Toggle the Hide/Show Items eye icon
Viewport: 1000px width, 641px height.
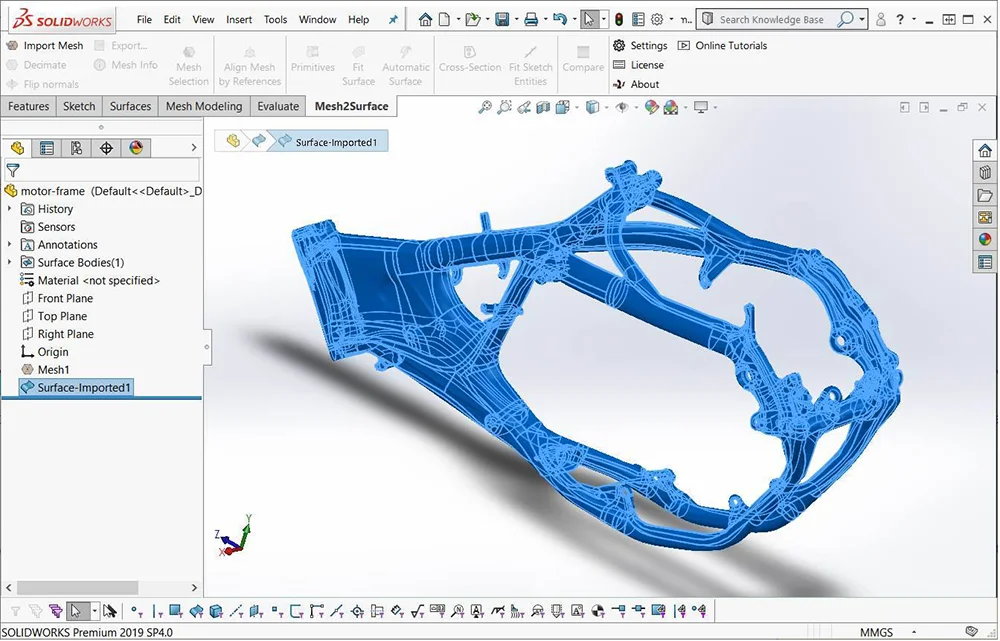pyautogui.click(x=624, y=107)
